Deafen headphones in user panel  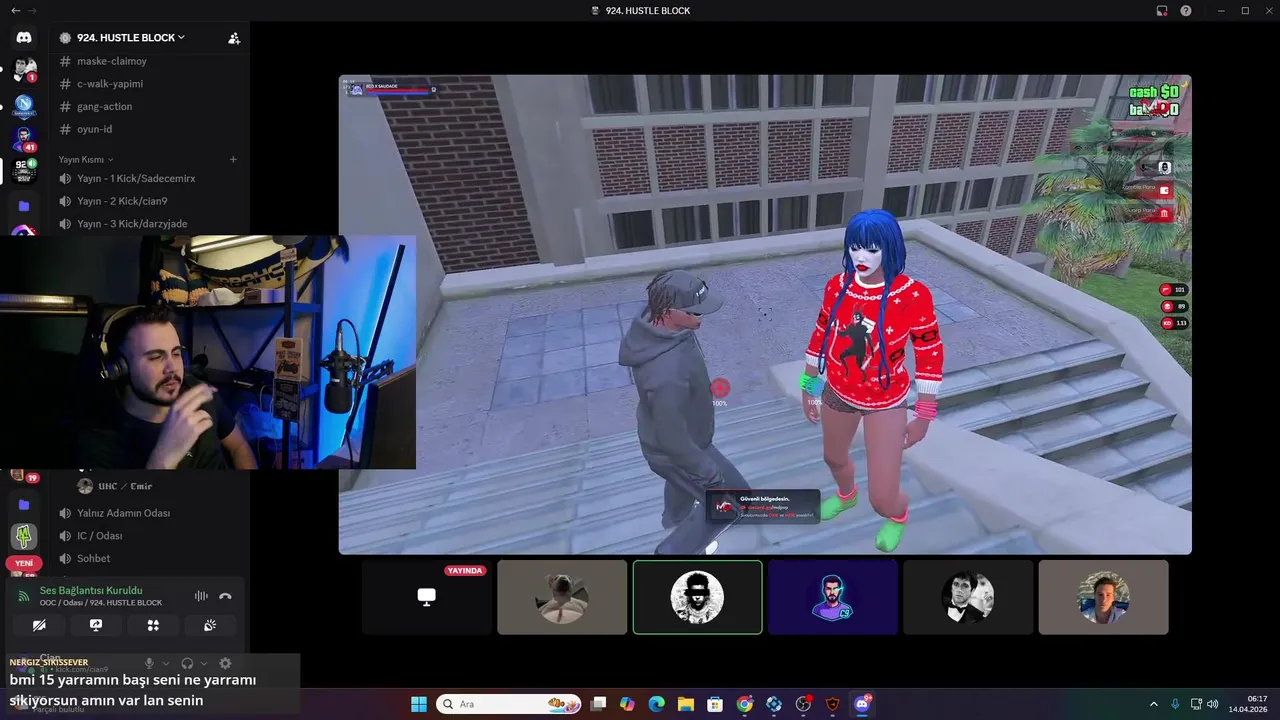pyautogui.click(x=187, y=663)
